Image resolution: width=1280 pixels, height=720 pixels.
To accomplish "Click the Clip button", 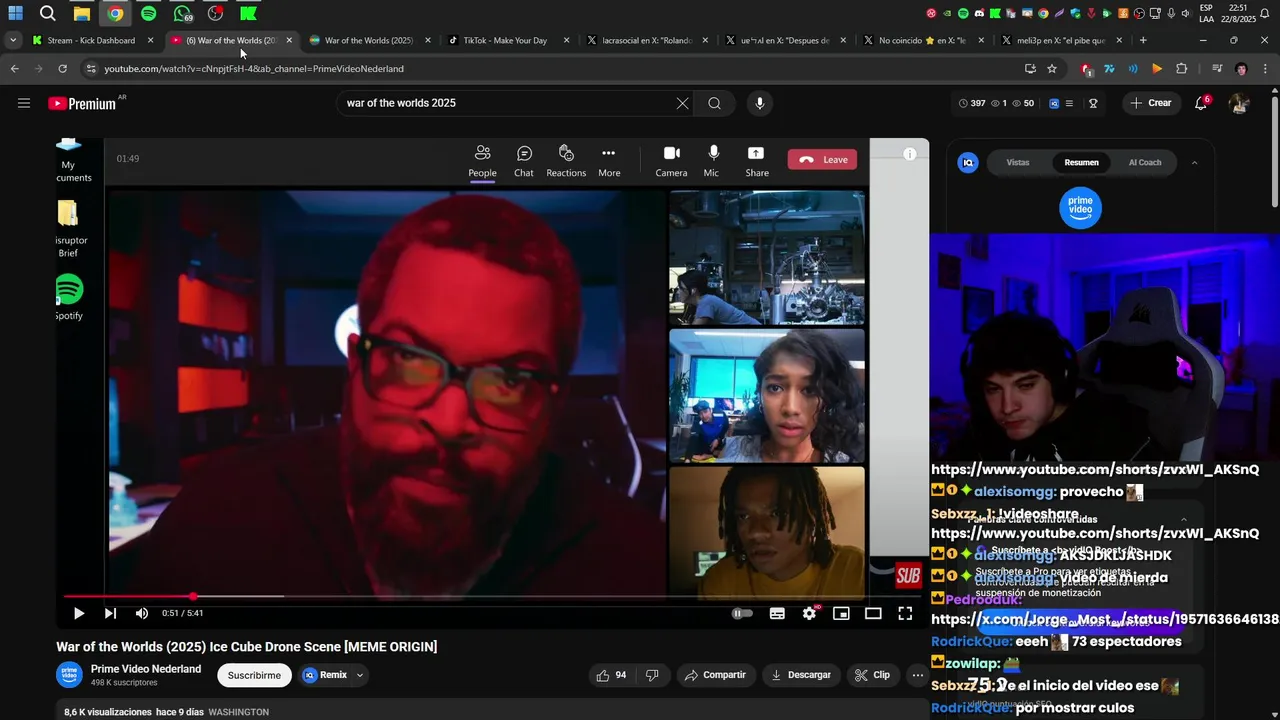I will pyautogui.click(x=872, y=675).
